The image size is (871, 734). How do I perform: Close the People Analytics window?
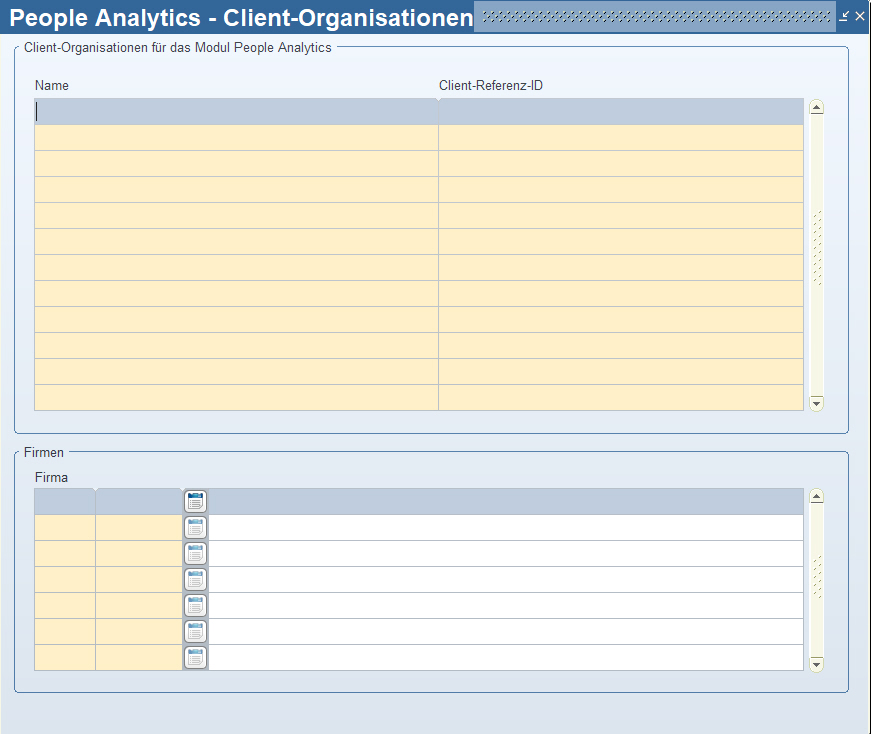pos(860,16)
